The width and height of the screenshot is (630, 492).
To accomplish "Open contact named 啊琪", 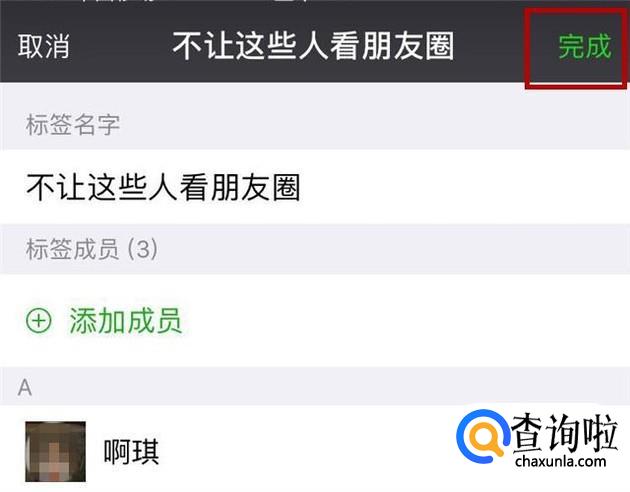I will [131, 451].
